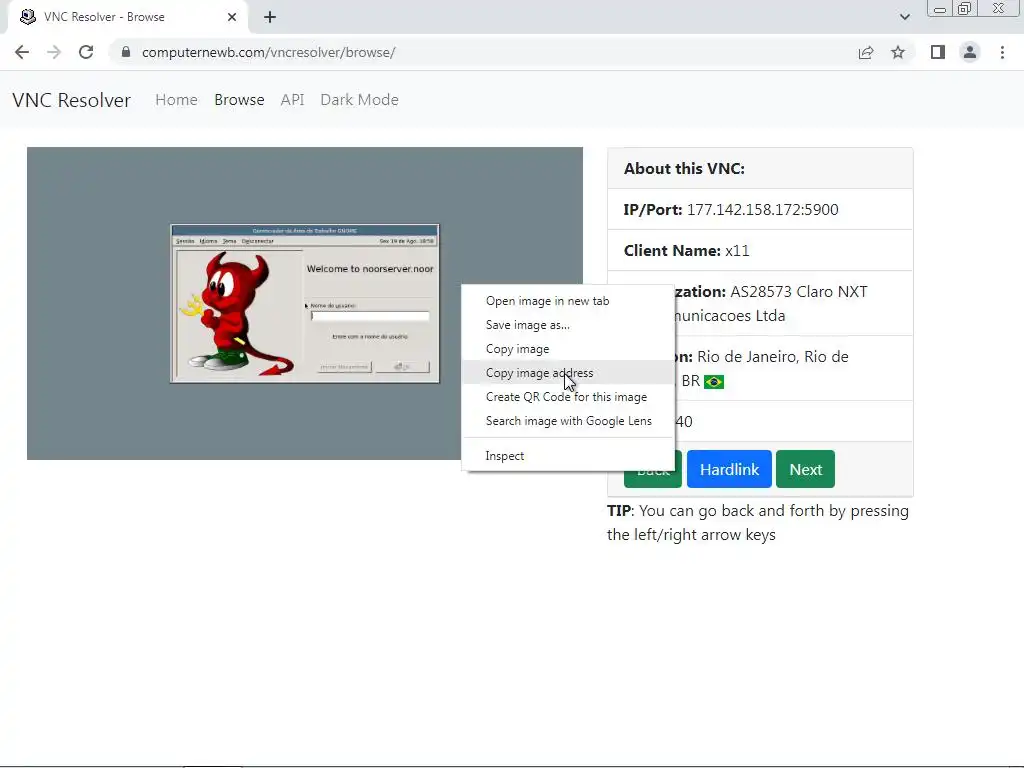Viewport: 1024px width, 768px height.
Task: Click the padlock site info icon
Action: pyautogui.click(x=125, y=52)
